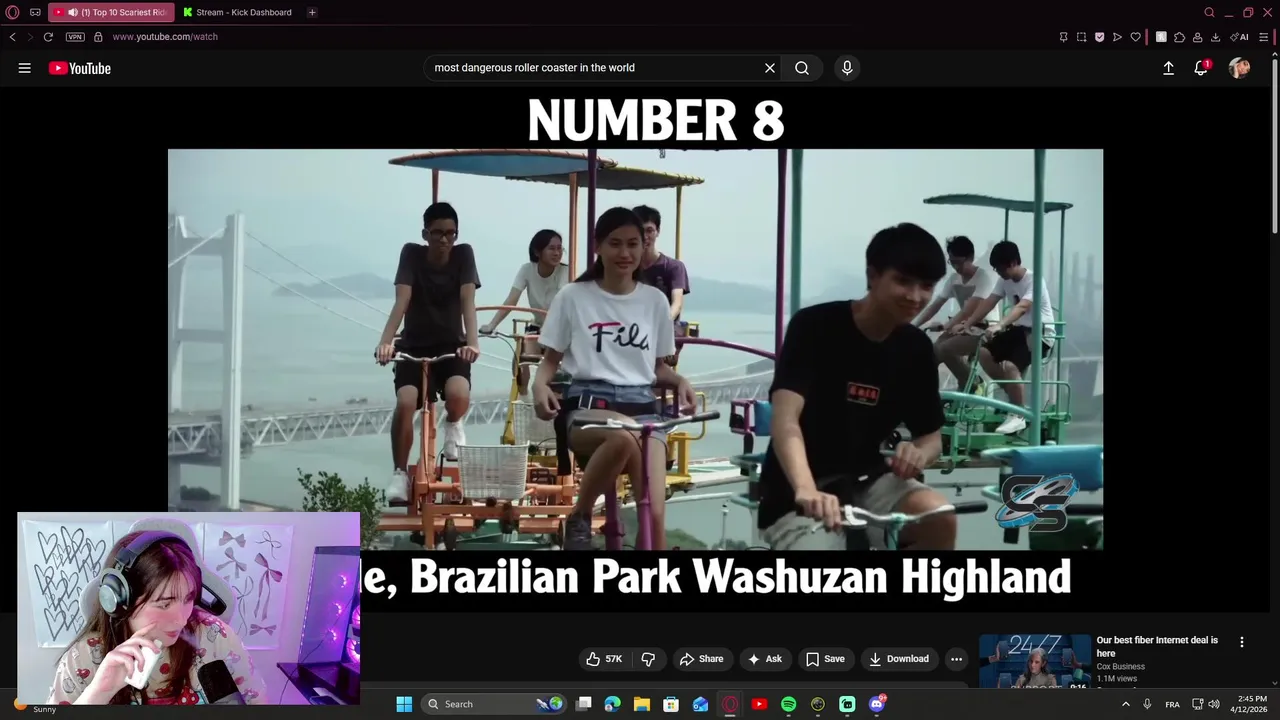Viewport: 1280px width, 720px height.
Task: Toggle the VPN badge
Action: pos(75,37)
